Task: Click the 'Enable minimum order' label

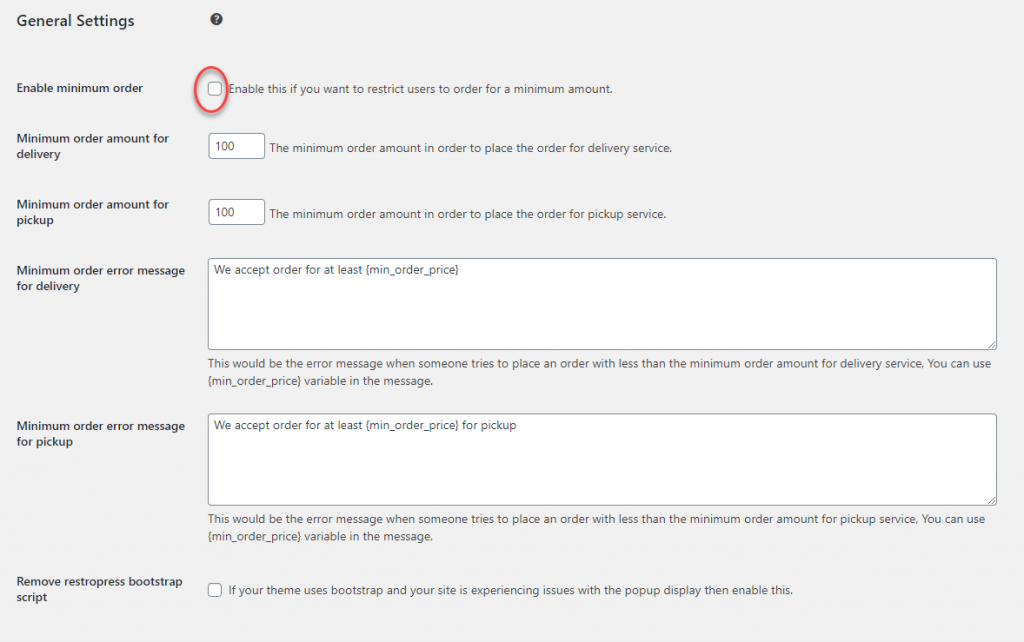Action: (x=80, y=88)
